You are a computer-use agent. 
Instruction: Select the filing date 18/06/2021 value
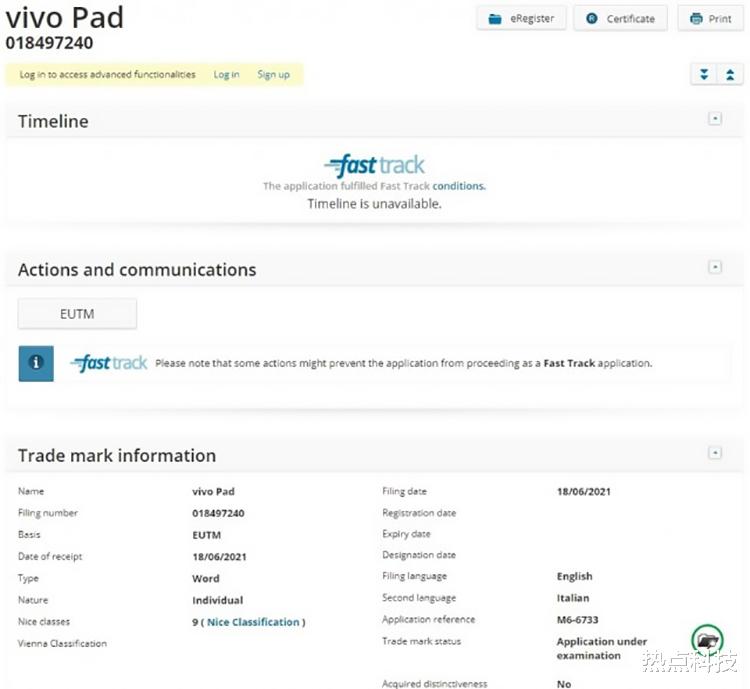(x=584, y=491)
